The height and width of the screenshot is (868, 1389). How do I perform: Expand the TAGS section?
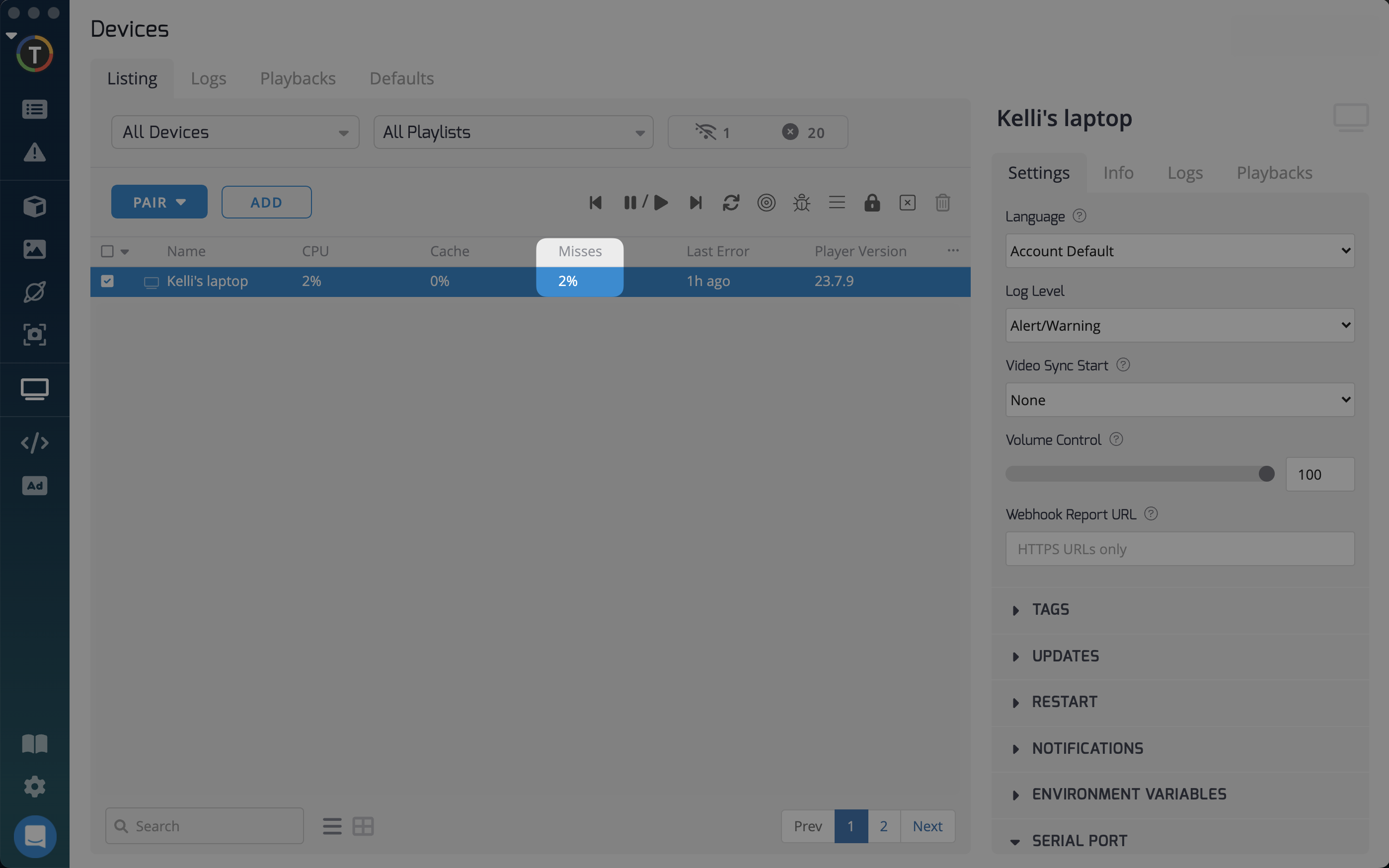point(1050,610)
